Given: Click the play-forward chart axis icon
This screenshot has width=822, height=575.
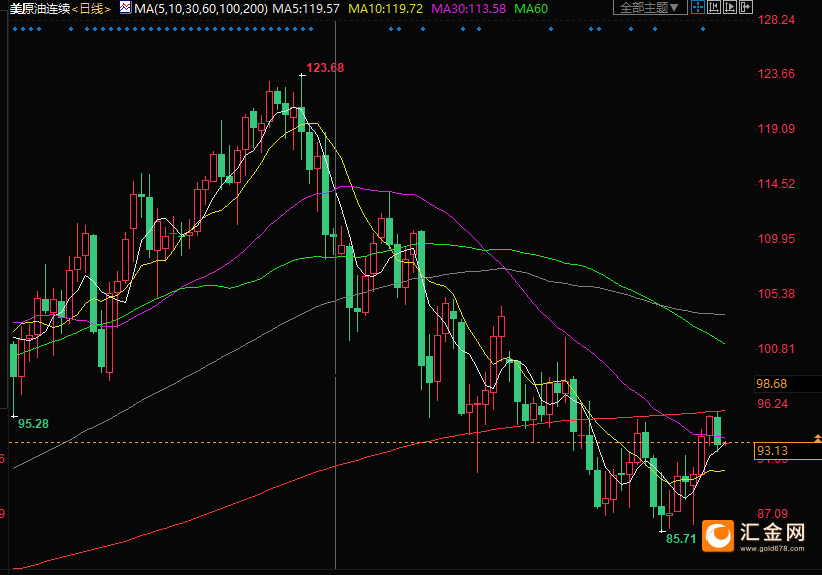Looking at the screenshot, I should [730, 7].
